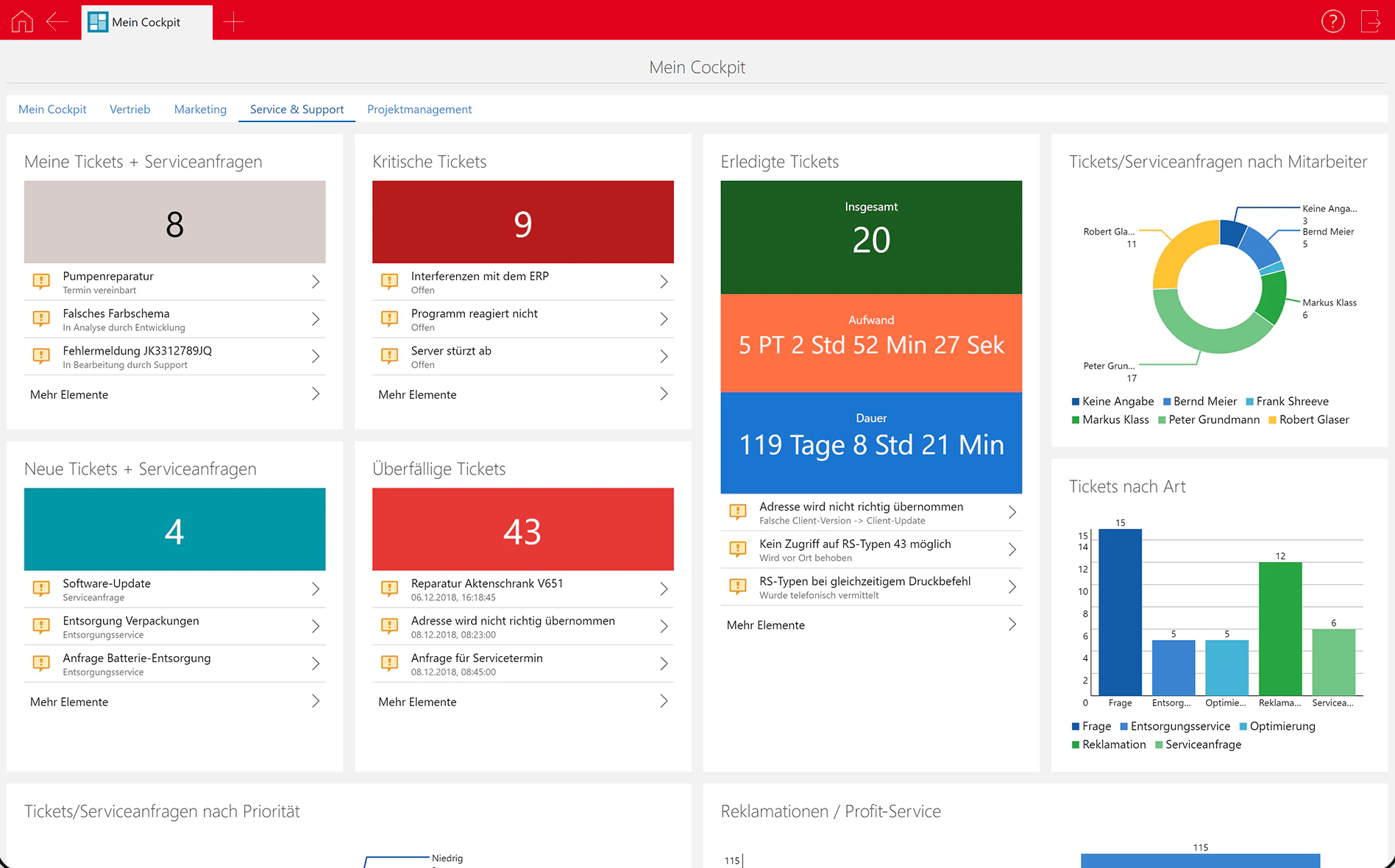1395x868 pixels.
Task: Go to the home screen icon
Action: [x=22, y=21]
